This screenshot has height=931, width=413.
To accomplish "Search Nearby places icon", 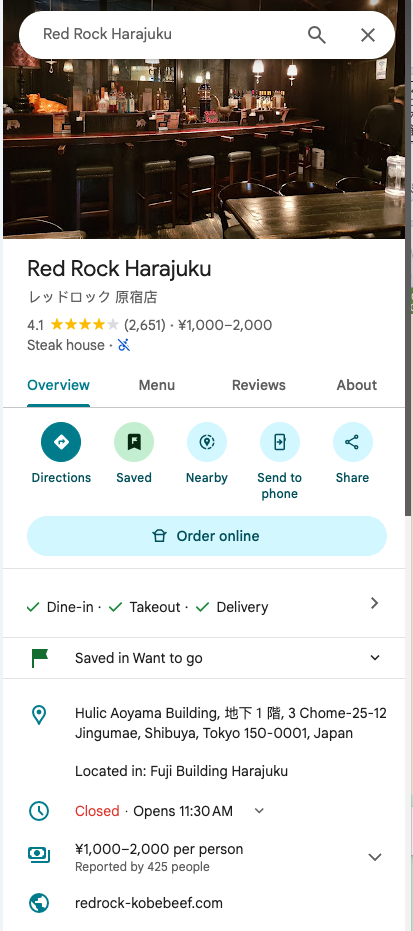I will pos(206,442).
